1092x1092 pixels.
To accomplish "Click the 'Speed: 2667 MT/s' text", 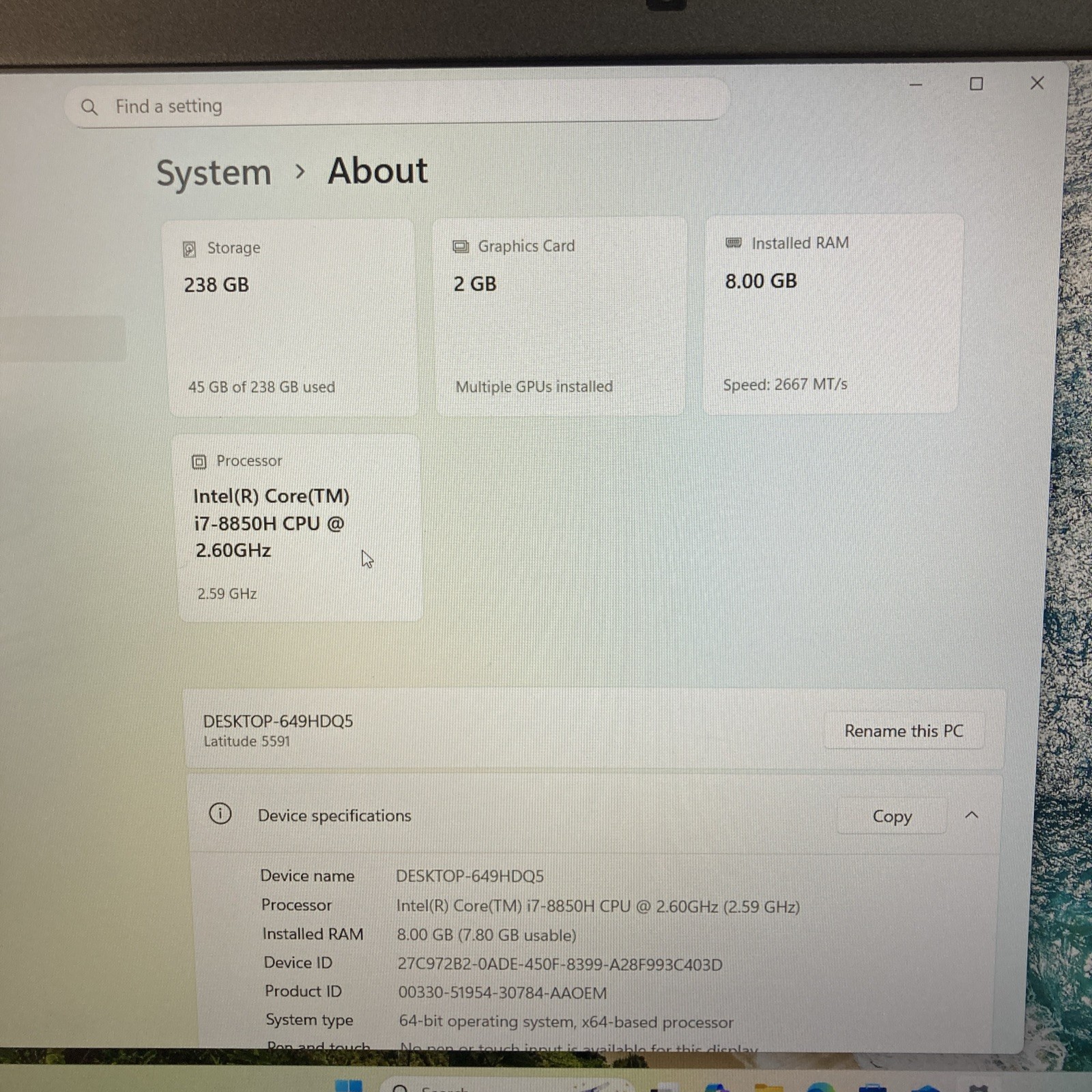I will pyautogui.click(x=785, y=384).
